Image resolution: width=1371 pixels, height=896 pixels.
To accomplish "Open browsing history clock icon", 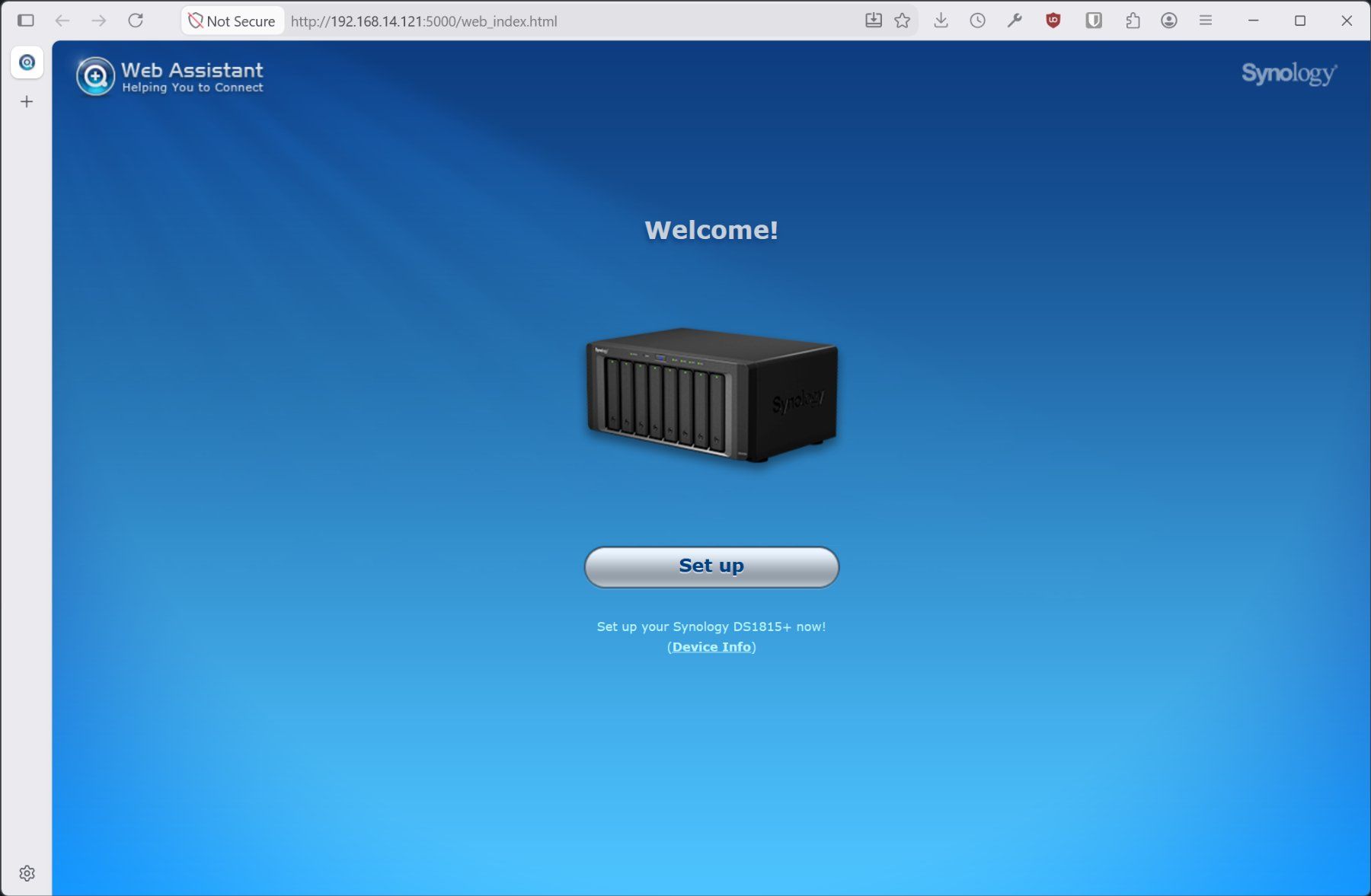I will [978, 21].
